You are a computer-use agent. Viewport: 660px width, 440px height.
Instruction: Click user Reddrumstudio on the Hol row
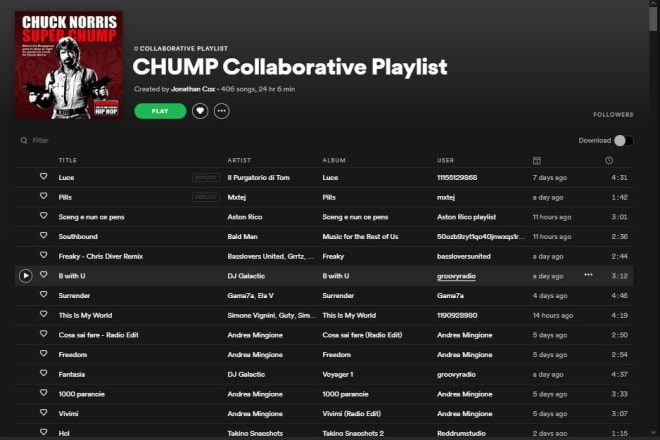point(461,434)
